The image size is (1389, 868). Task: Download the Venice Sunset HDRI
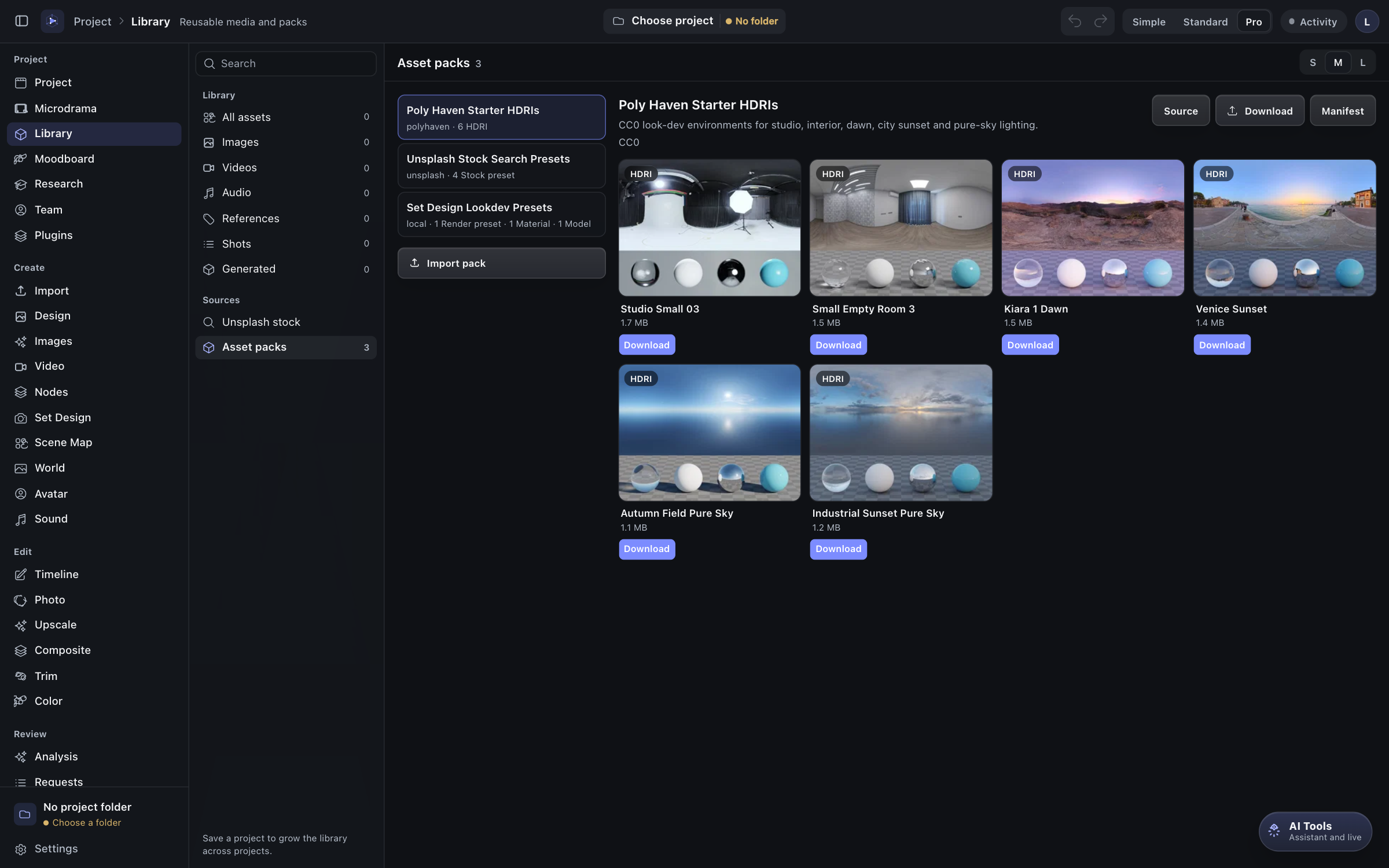tap(1222, 345)
